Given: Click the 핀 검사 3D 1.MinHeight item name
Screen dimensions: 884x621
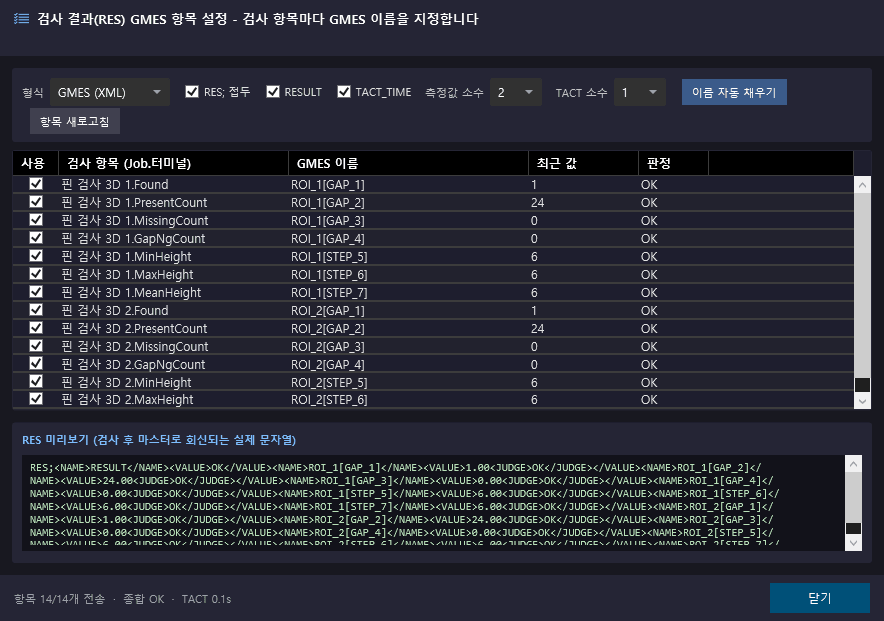Looking at the screenshot, I should 126,256.
